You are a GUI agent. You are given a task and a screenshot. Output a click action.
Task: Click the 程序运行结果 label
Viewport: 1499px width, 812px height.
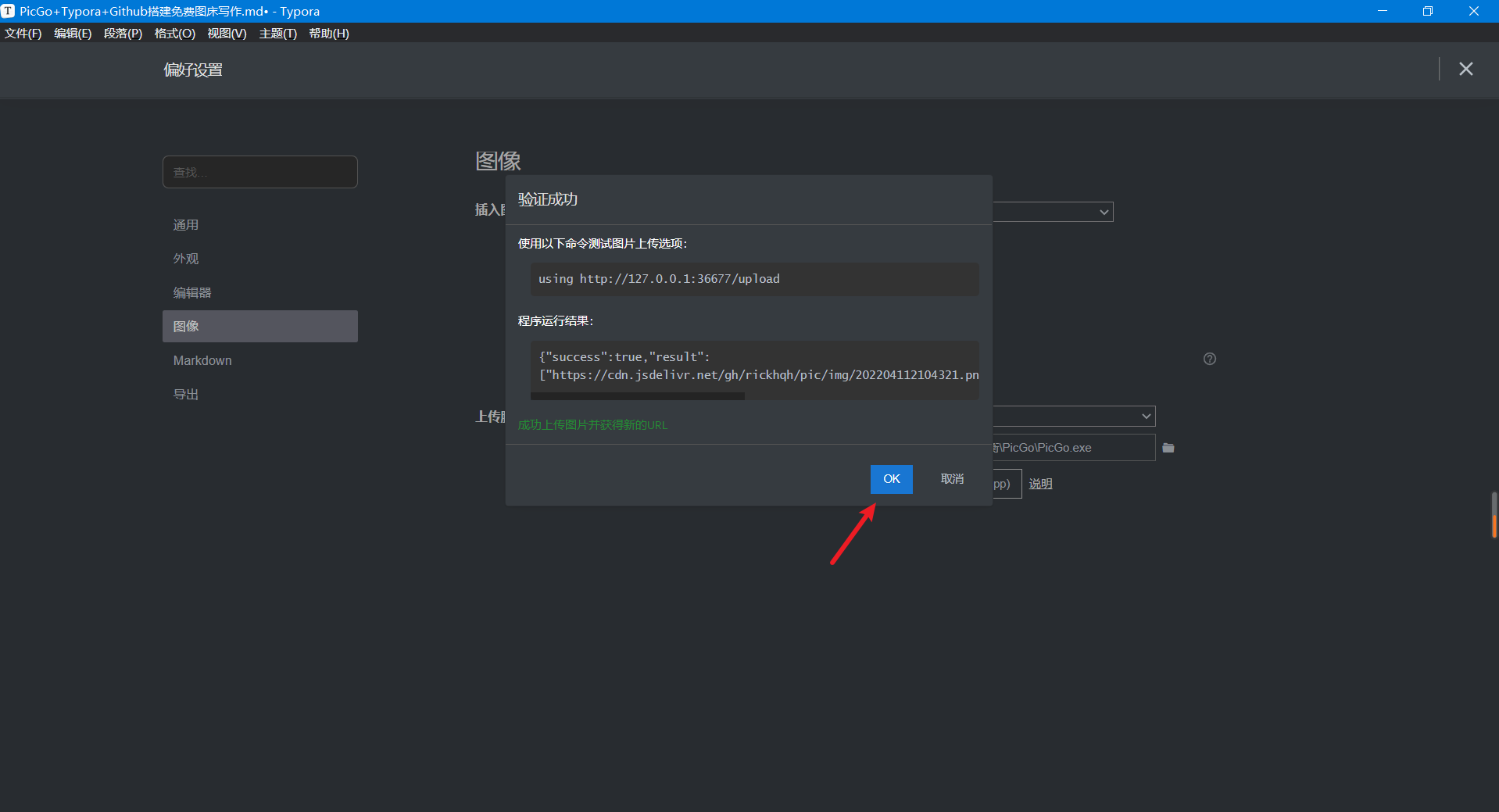[x=556, y=321]
